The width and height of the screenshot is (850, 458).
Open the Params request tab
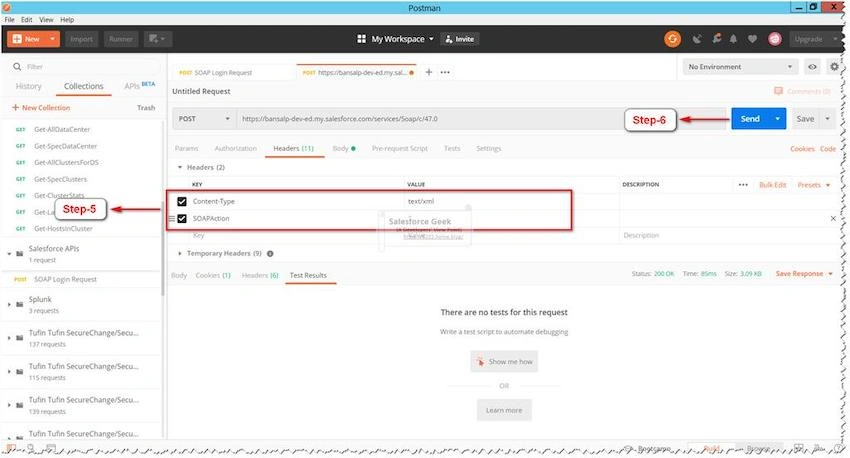pyautogui.click(x=186, y=149)
